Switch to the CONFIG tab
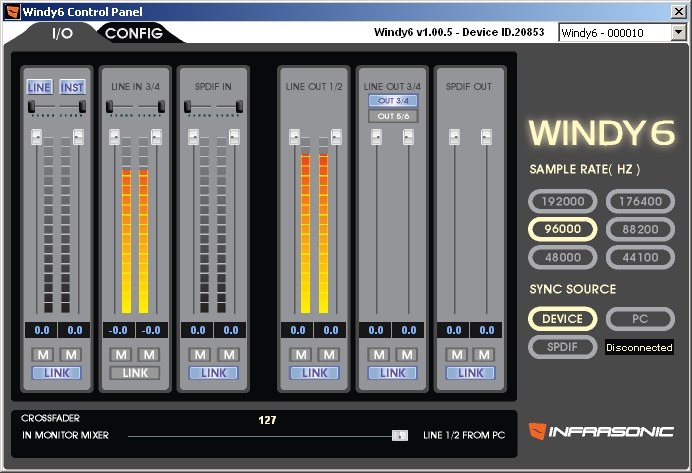This screenshot has height=473, width=692. tap(134, 33)
